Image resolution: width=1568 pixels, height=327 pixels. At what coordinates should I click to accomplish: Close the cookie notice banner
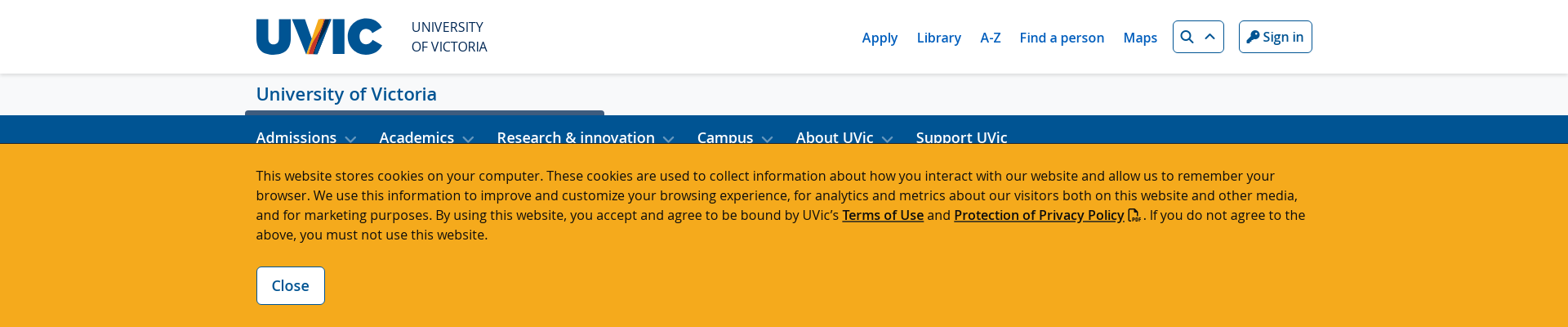click(x=290, y=285)
